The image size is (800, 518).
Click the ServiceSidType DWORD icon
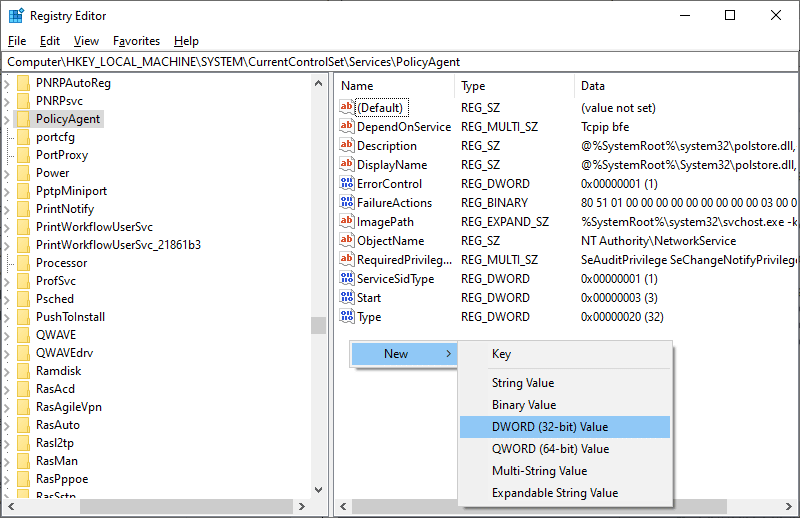(347, 279)
